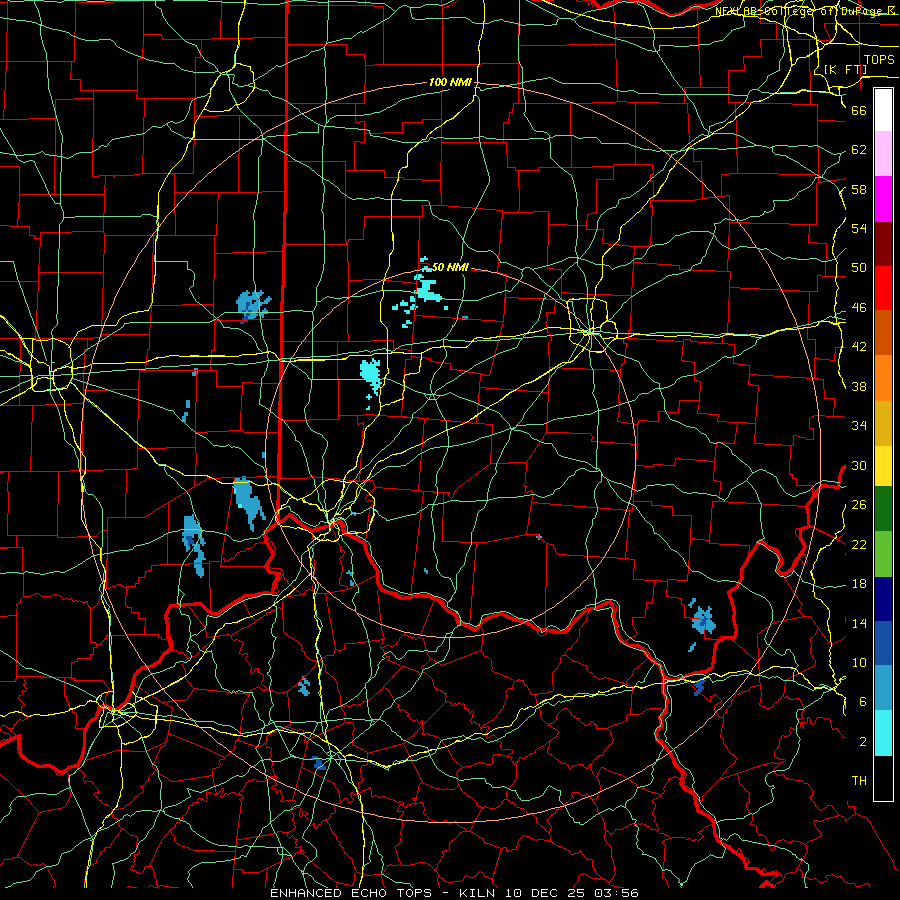
Task: Click the "TOPS" legend title
Action: [879, 59]
